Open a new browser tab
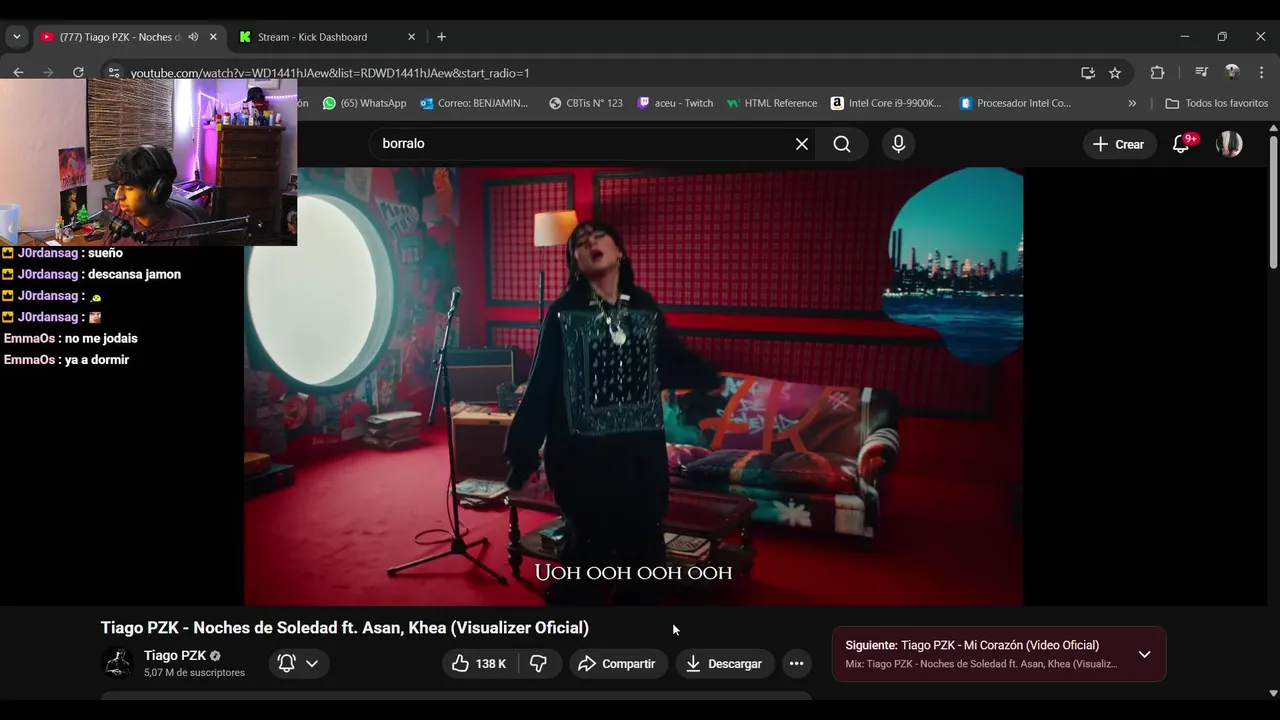 (x=441, y=37)
